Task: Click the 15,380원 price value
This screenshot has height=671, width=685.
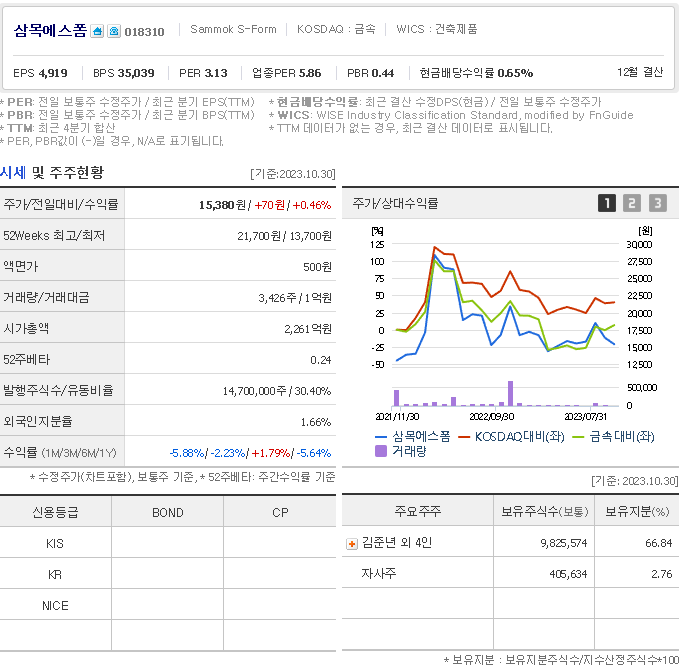Action: 222,205
